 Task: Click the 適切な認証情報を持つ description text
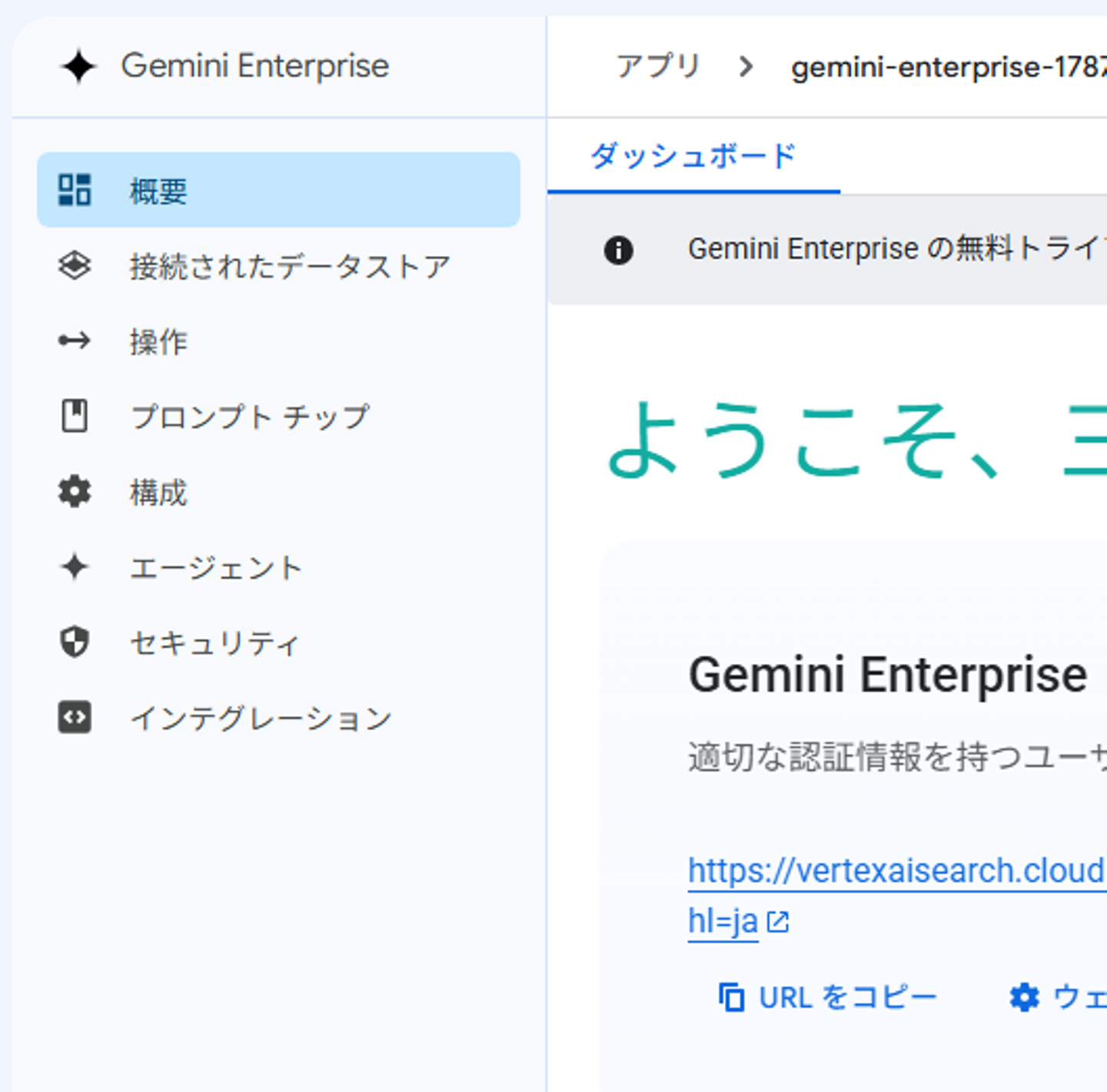(x=897, y=758)
